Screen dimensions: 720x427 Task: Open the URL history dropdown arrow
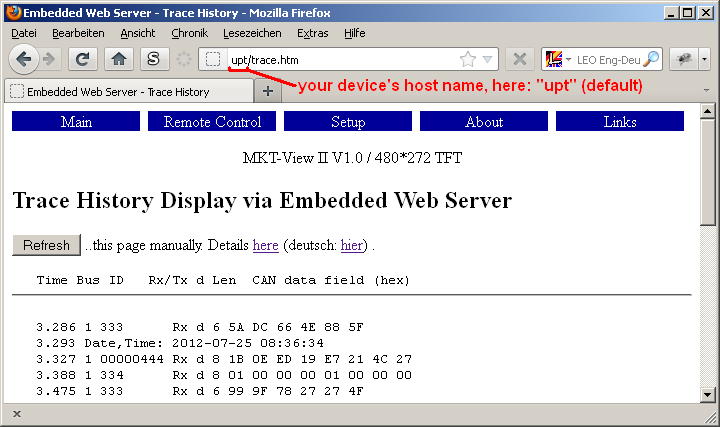(488, 60)
